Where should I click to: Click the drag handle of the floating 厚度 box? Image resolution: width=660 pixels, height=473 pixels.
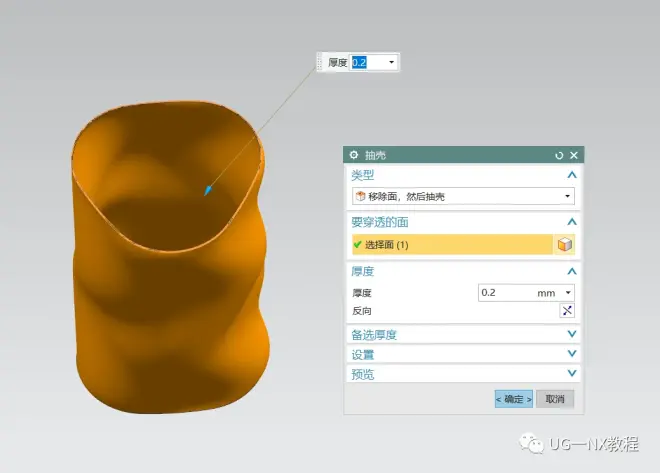click(x=320, y=62)
